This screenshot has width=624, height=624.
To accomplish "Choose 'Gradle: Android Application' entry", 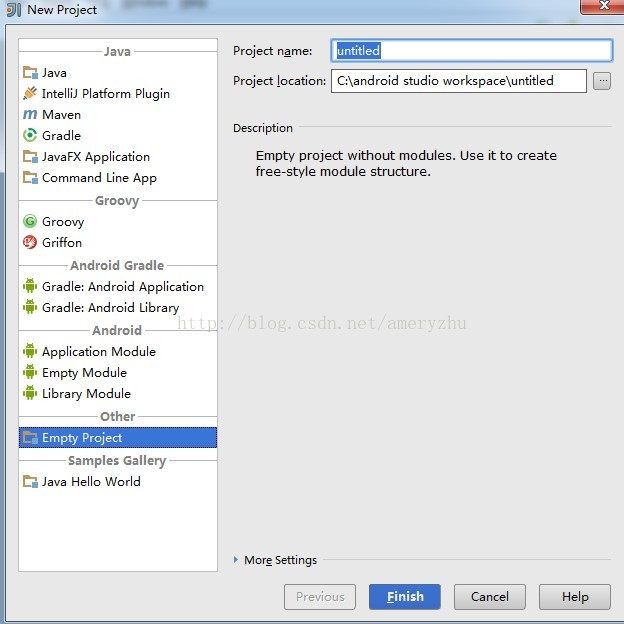I will tap(123, 287).
